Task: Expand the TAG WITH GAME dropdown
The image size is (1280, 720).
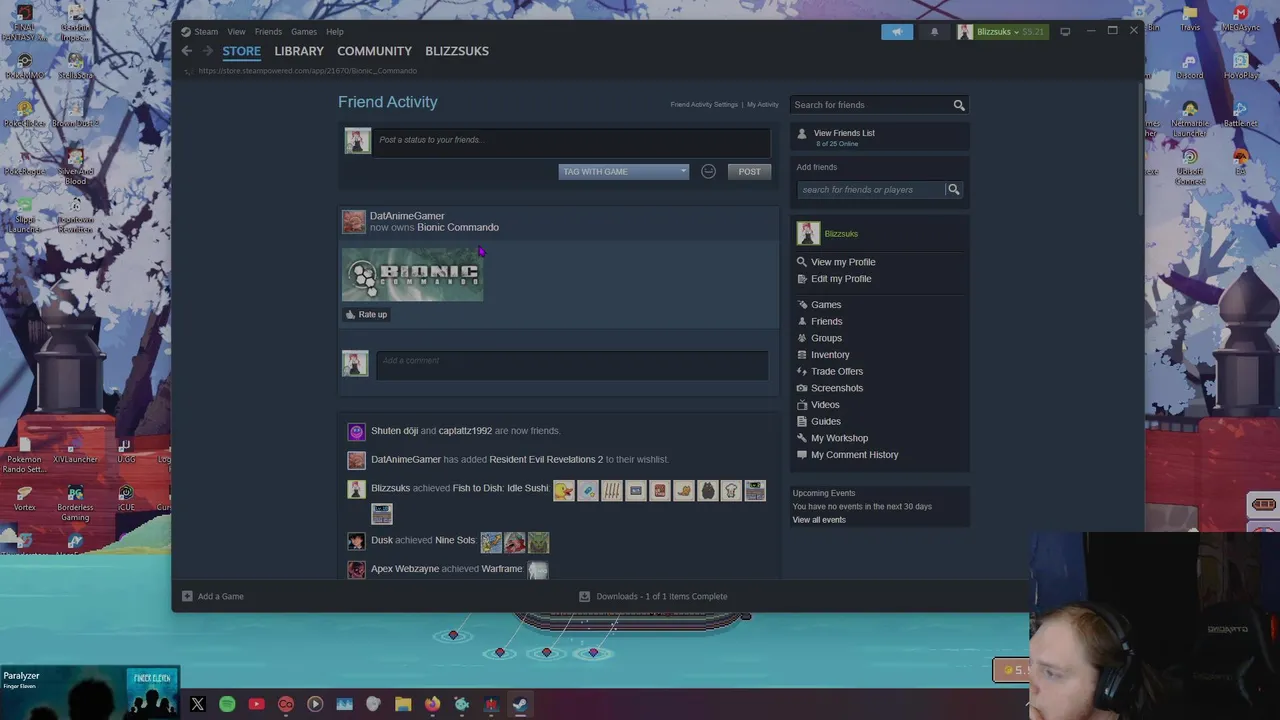Action: [624, 172]
